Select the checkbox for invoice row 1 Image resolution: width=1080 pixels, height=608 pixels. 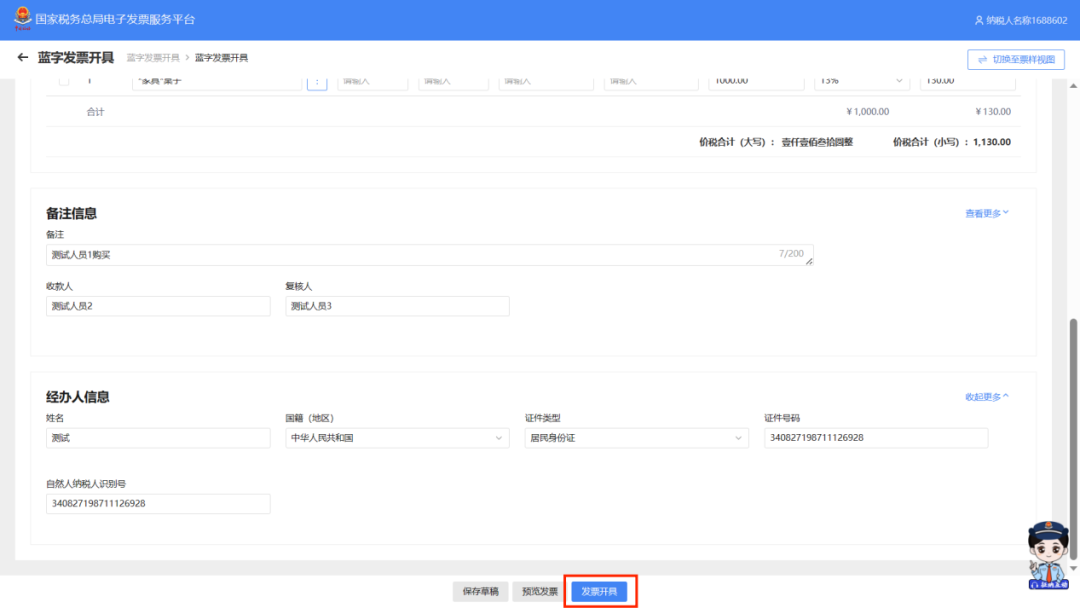coord(64,81)
